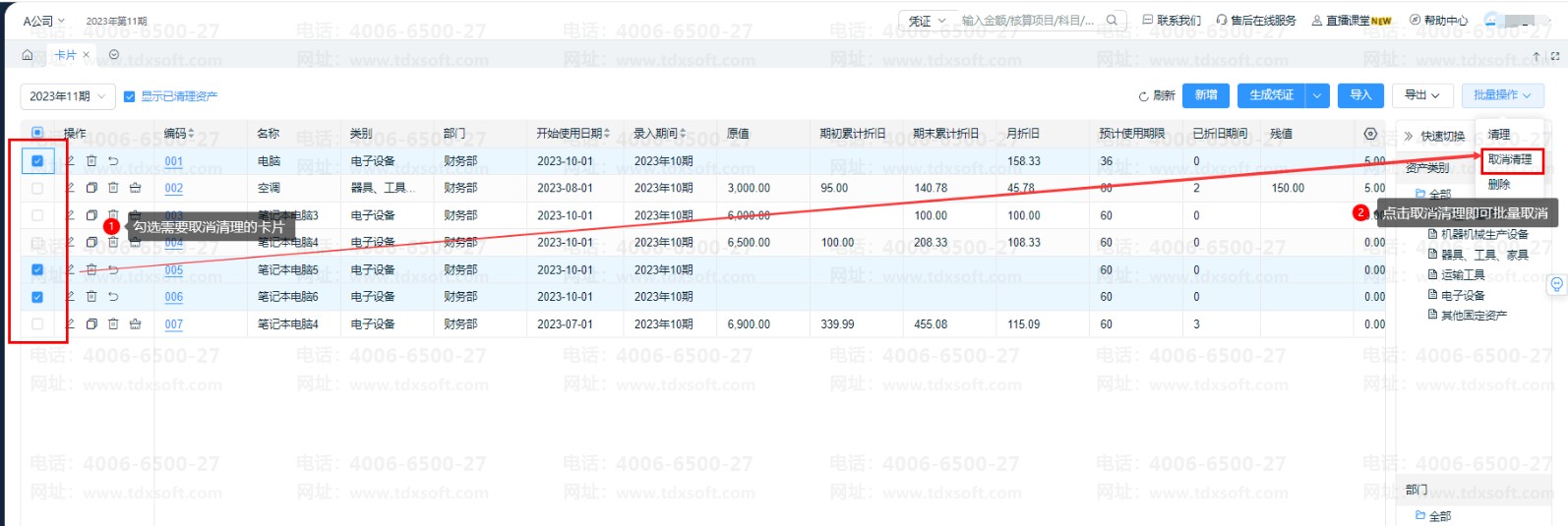Open the 凭证 search type dropdown
This screenshot has width=1568, height=526.
[927, 21]
